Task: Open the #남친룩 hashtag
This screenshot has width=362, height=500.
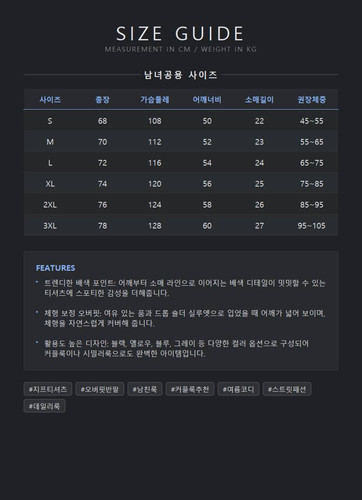Action: [x=145, y=389]
